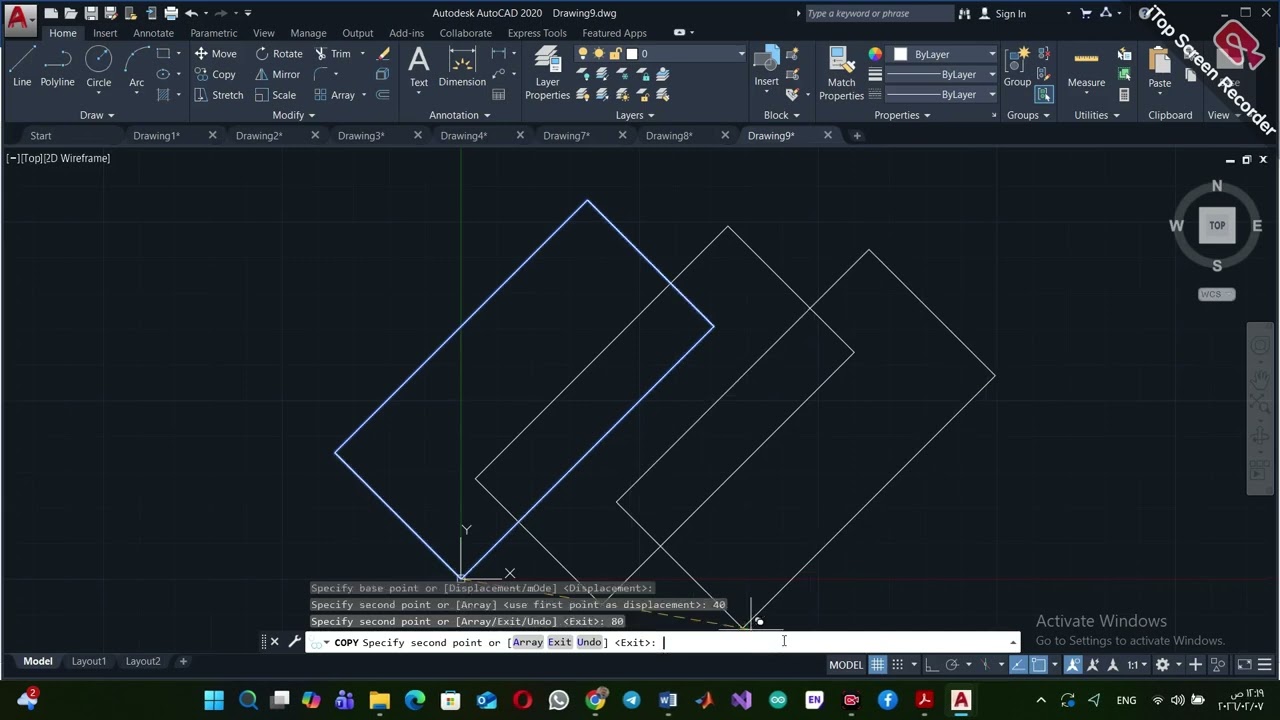The width and height of the screenshot is (1280, 720).
Task: Choose the Array option in command line
Action: (528, 642)
